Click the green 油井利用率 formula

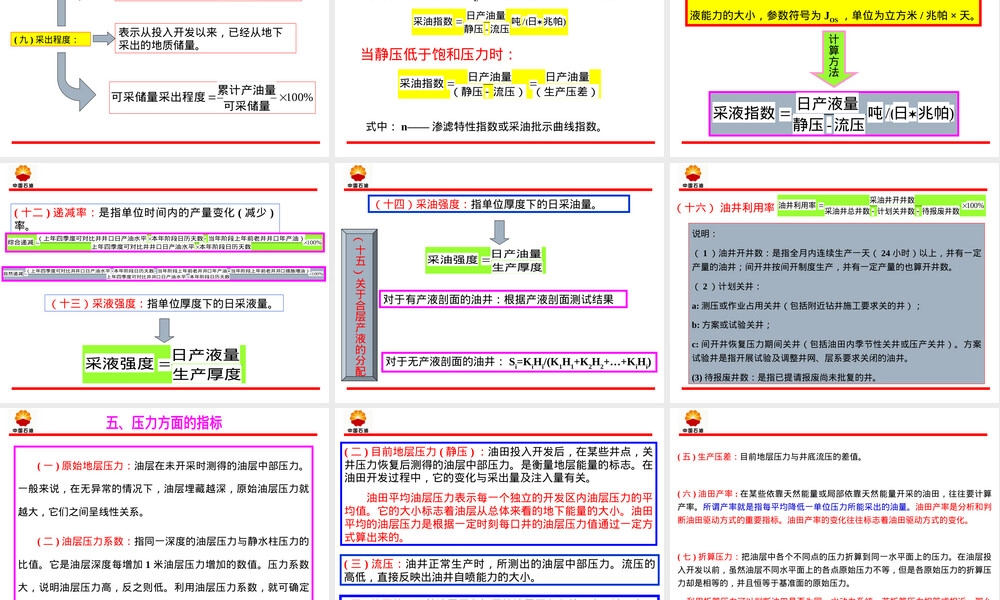click(x=881, y=205)
